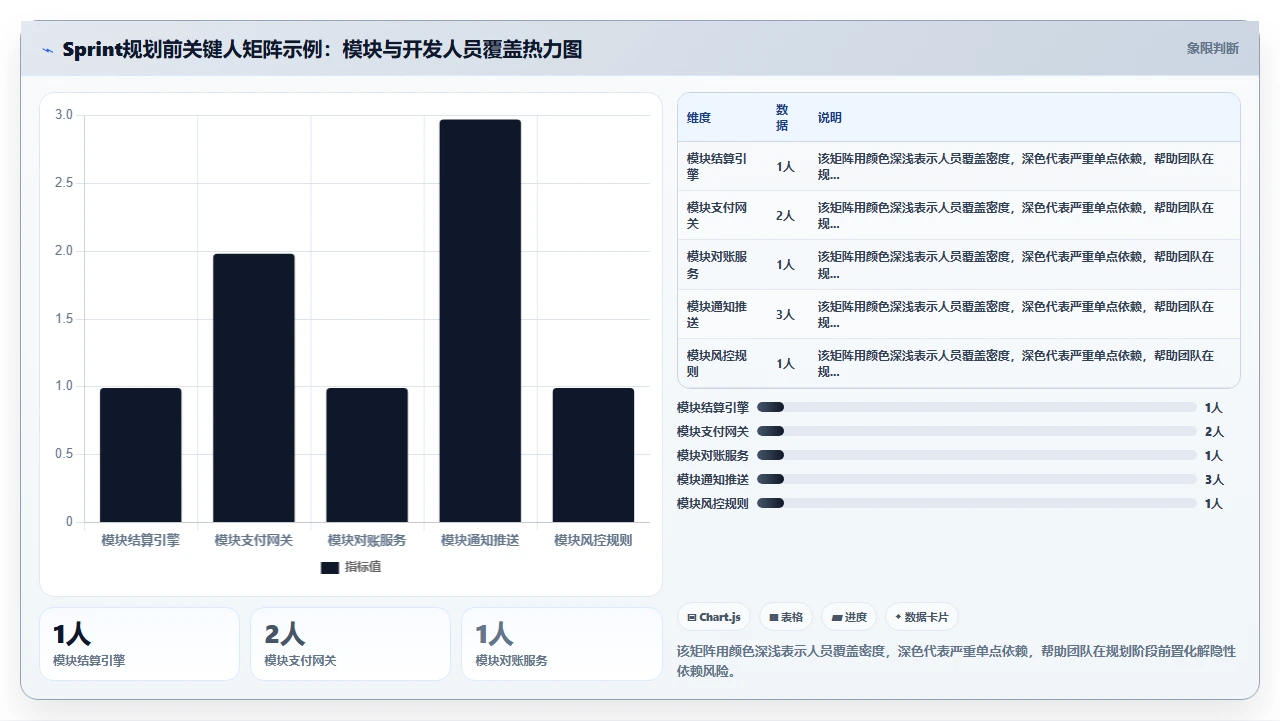Click the 模块风控规则 progress bar
Image resolution: width=1280 pixels, height=721 pixels.
(x=977, y=503)
